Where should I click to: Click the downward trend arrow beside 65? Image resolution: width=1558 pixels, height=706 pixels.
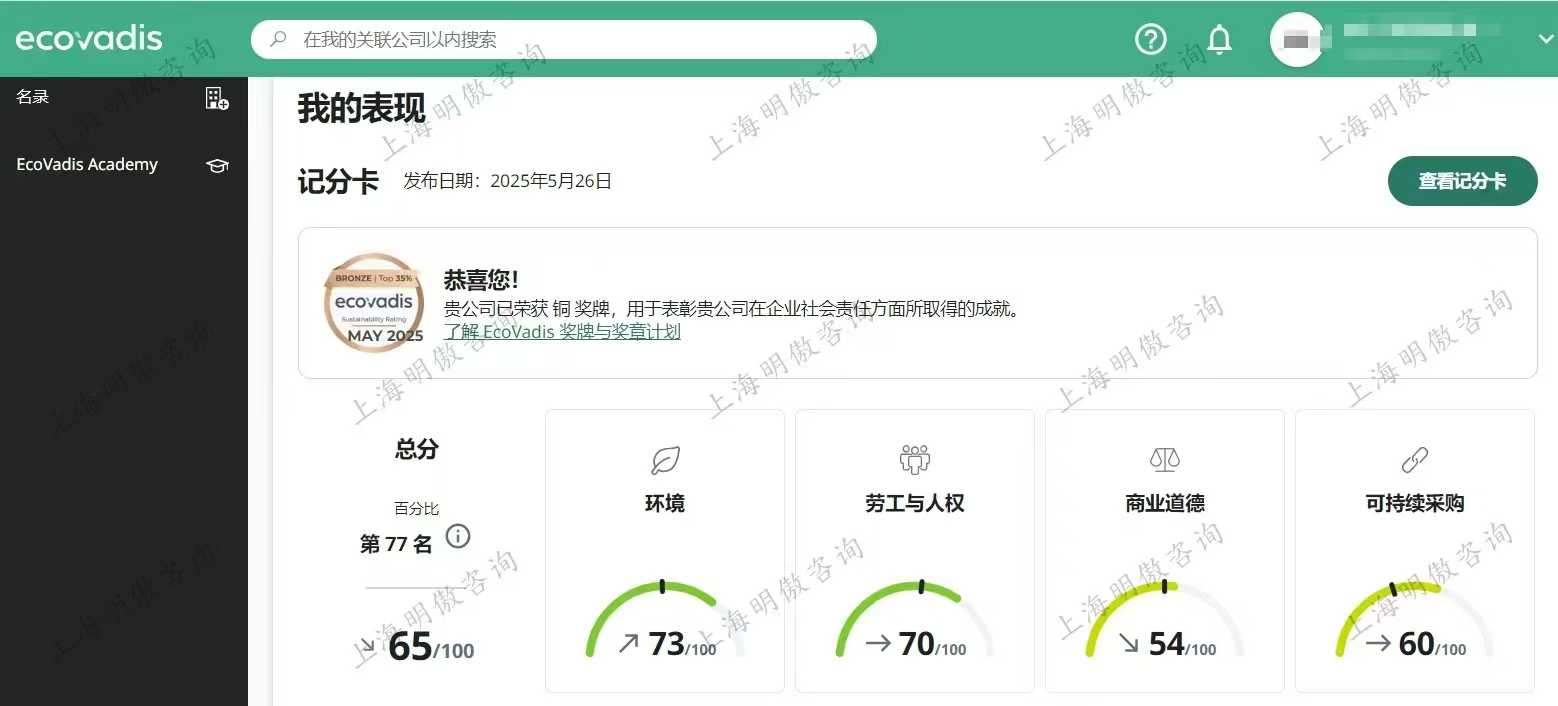pyautogui.click(x=368, y=646)
